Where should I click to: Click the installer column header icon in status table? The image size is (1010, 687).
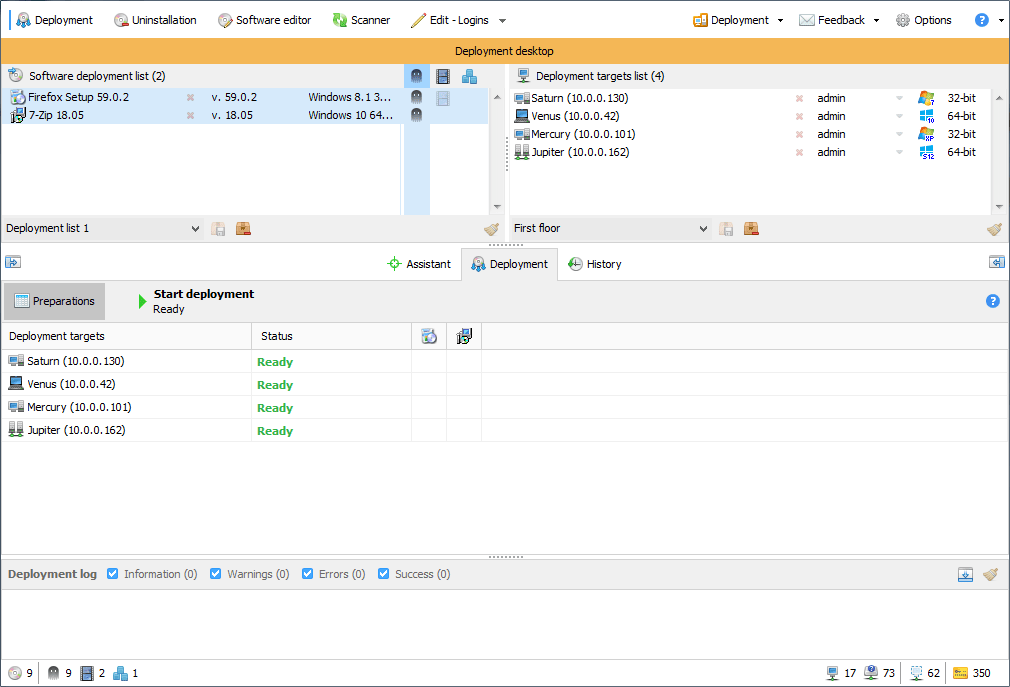coord(464,336)
